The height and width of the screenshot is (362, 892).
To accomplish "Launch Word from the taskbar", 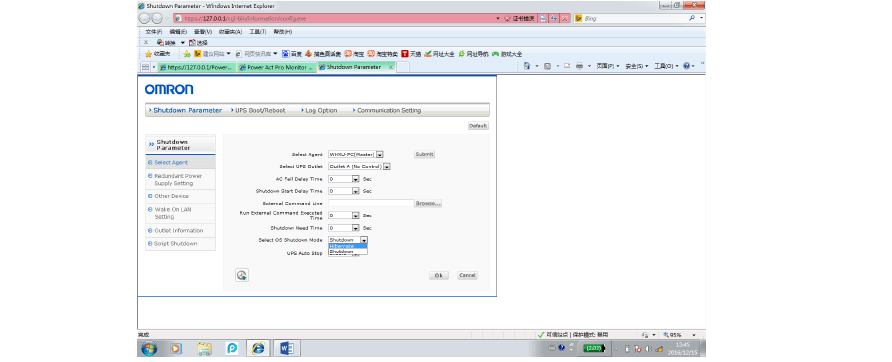I will click(287, 348).
